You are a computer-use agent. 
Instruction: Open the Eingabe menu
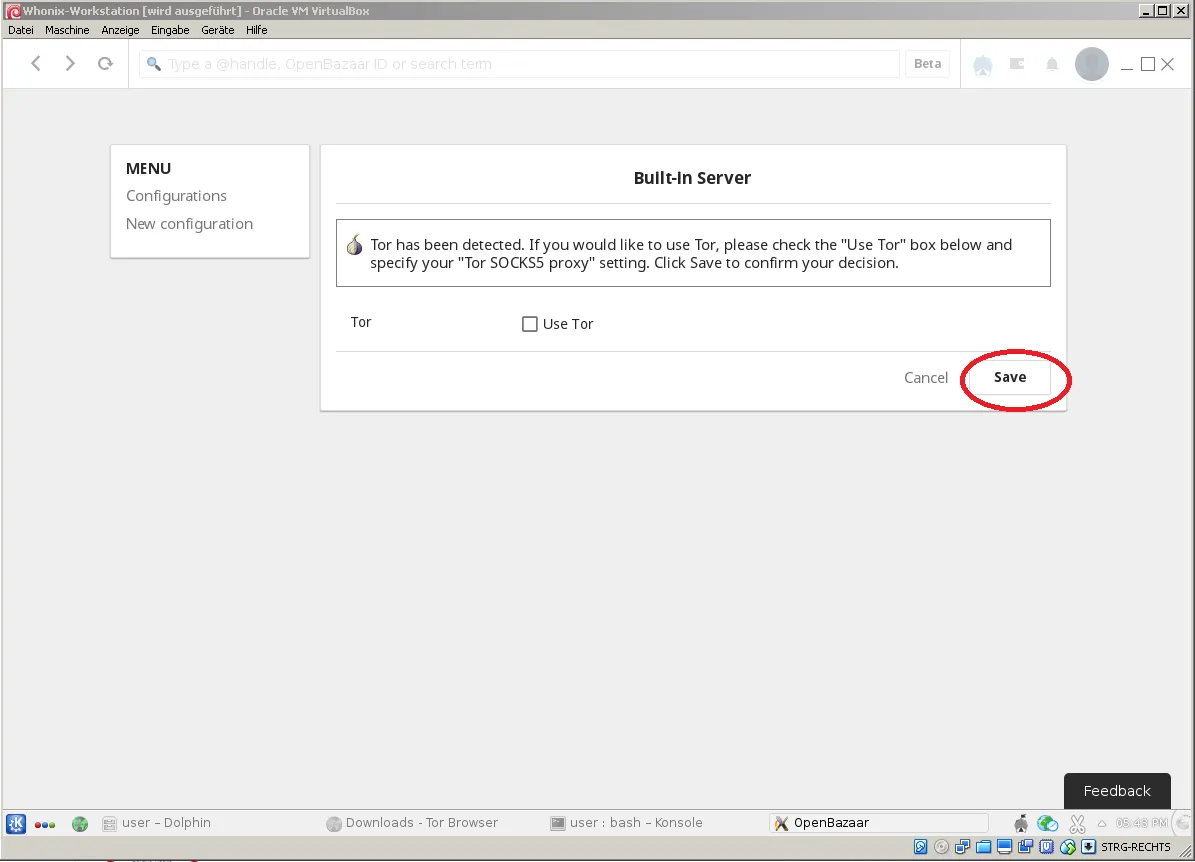(x=170, y=30)
